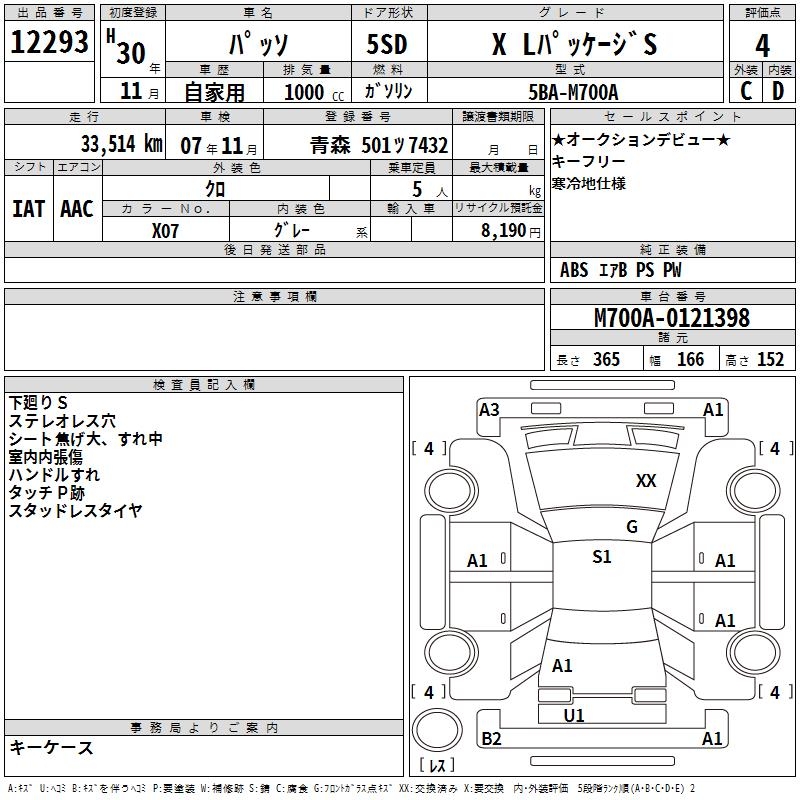Screen dimensions: 800x800
Task: Select the 寒冷地仕様 sales point line
Action: pos(589,183)
